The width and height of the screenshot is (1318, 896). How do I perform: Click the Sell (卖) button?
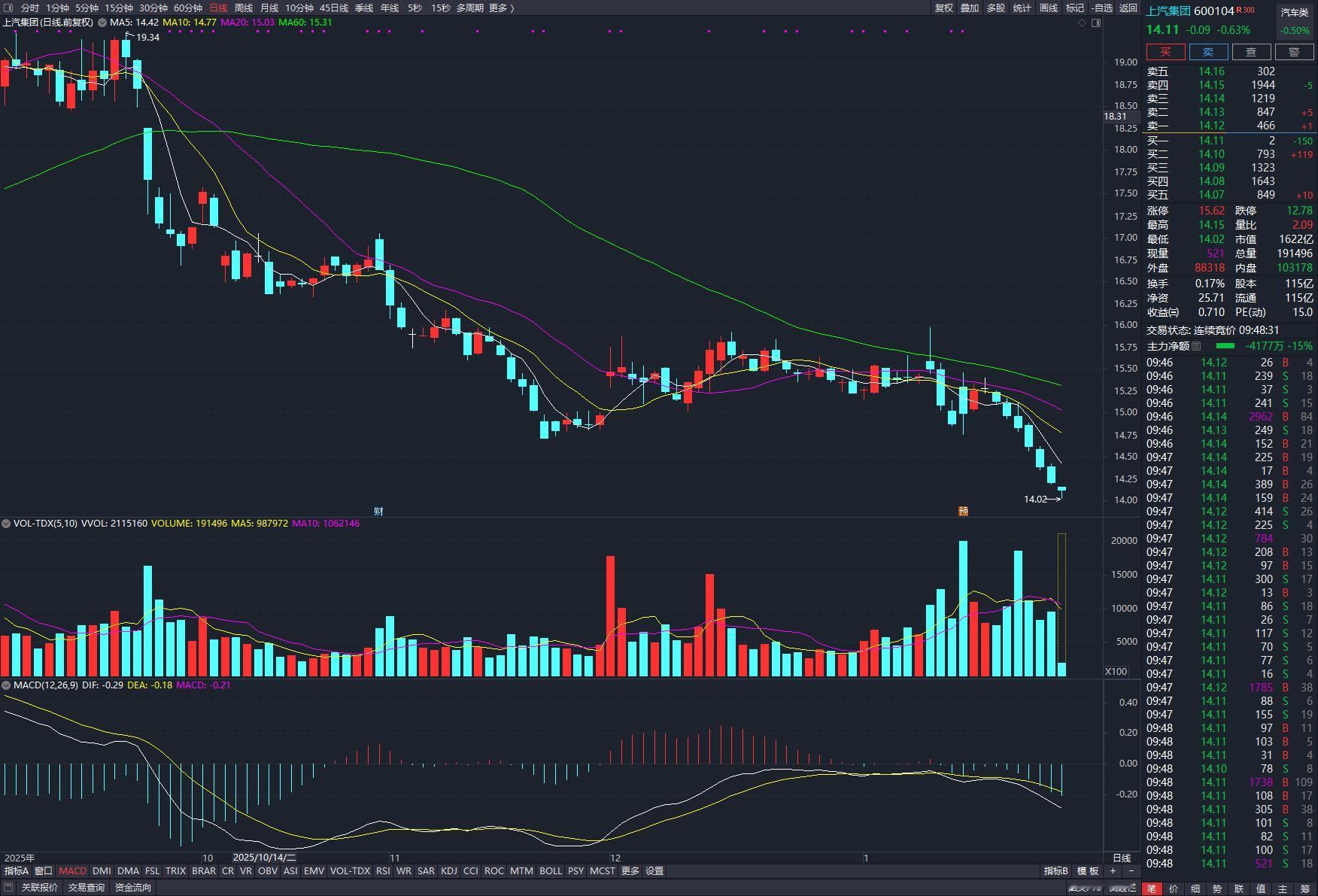coord(1208,52)
